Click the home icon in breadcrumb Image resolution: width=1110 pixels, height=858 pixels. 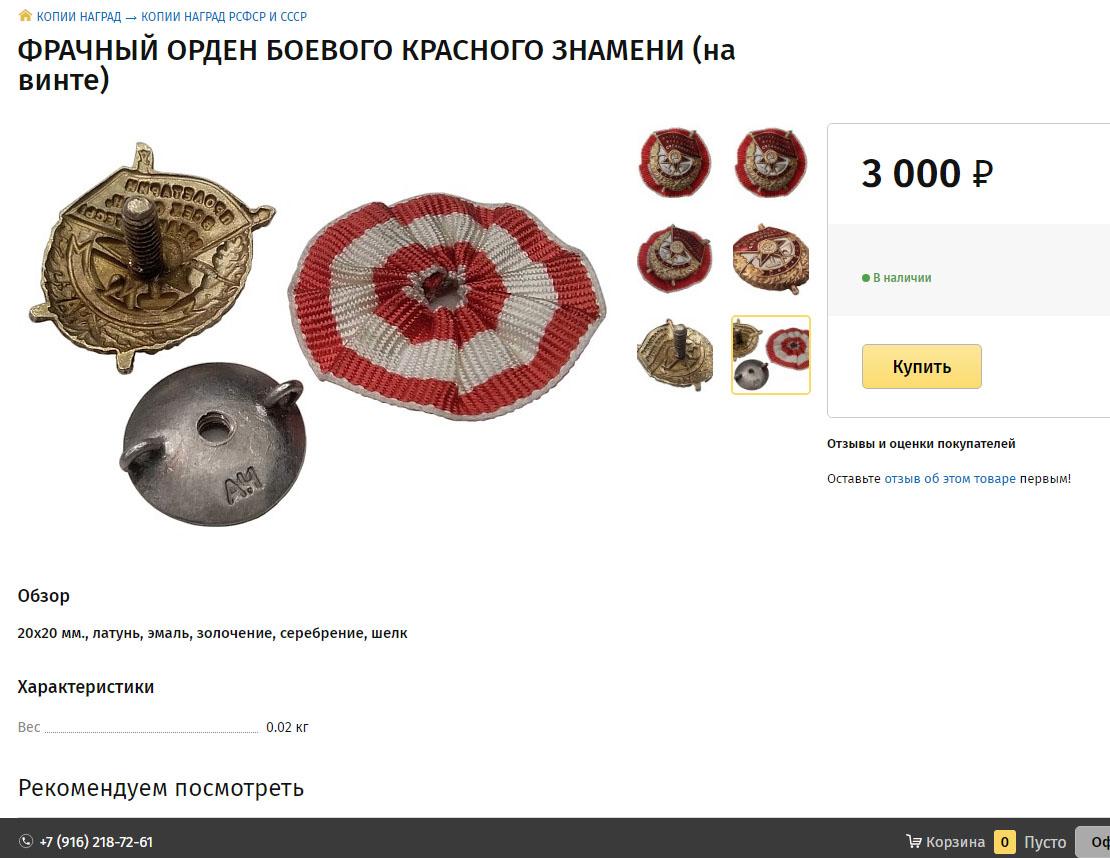coord(25,15)
